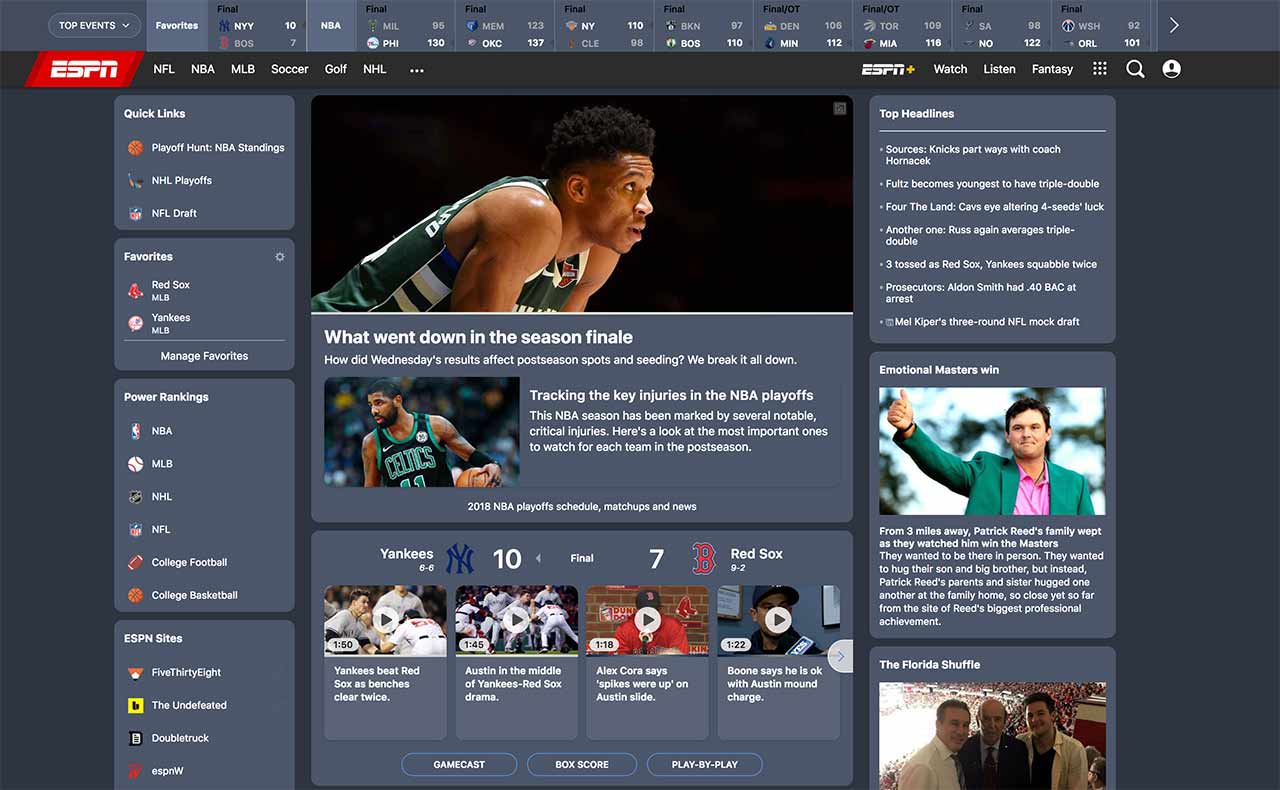Open the Top Events dropdown
This screenshot has width=1280, height=790.
[95, 25]
